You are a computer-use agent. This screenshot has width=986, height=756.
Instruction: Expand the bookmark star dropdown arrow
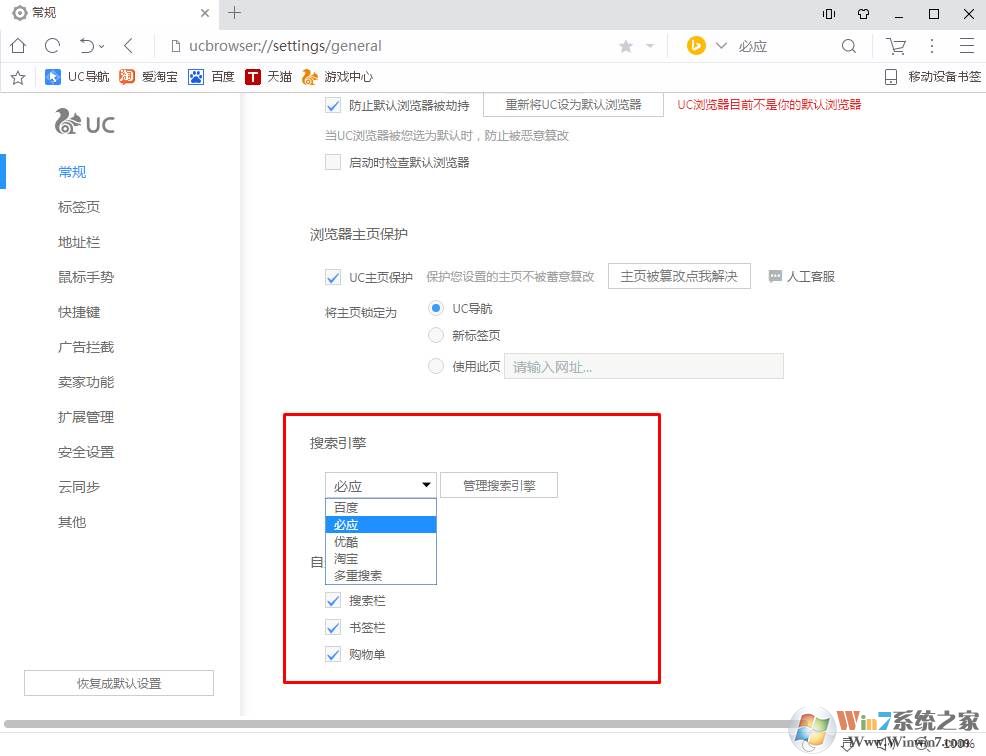(x=650, y=46)
